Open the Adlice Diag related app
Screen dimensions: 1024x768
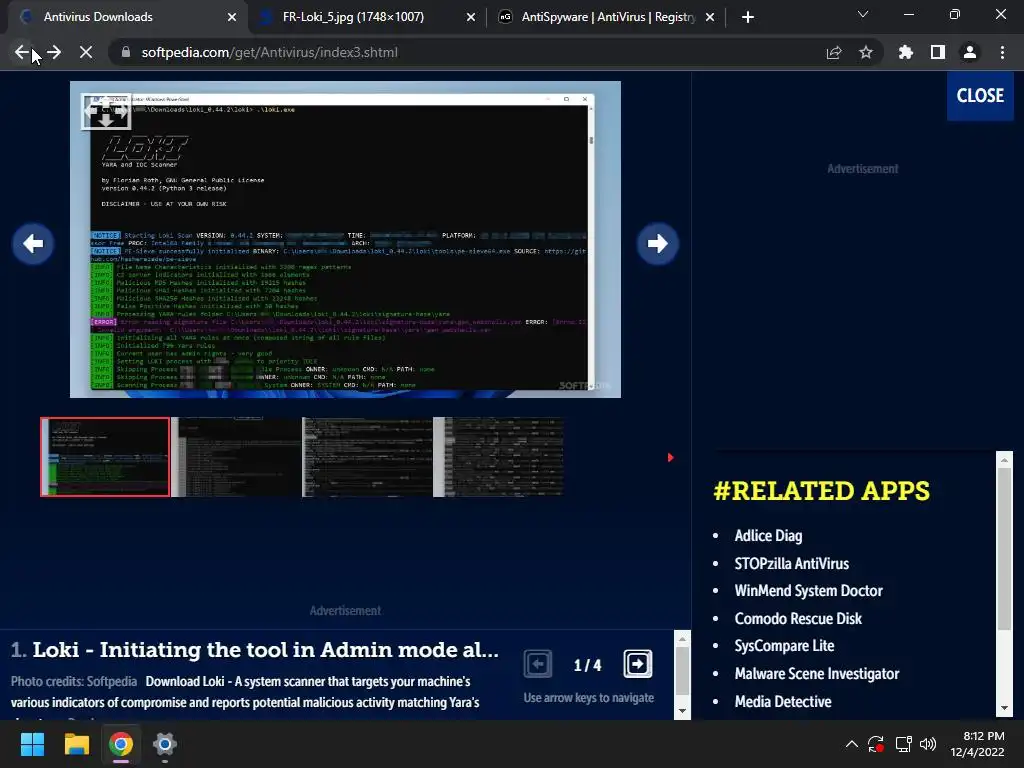(768, 536)
